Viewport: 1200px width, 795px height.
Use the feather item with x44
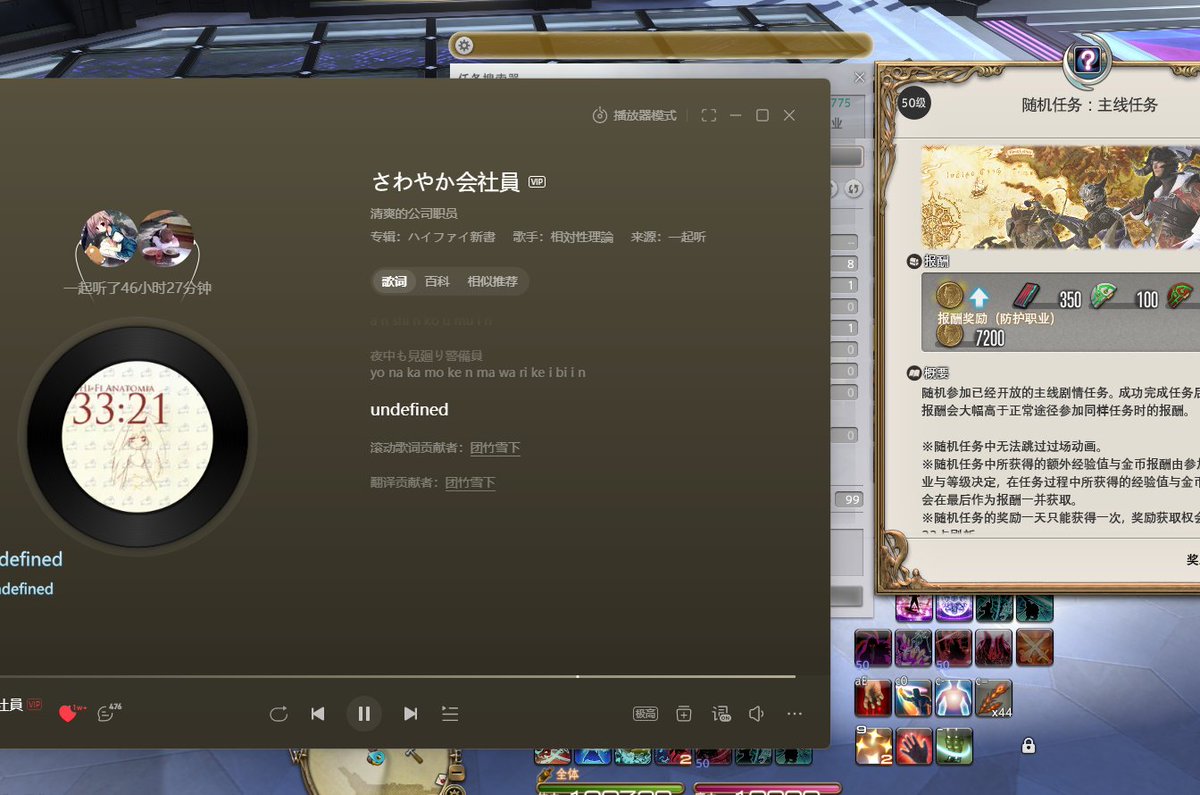point(993,698)
